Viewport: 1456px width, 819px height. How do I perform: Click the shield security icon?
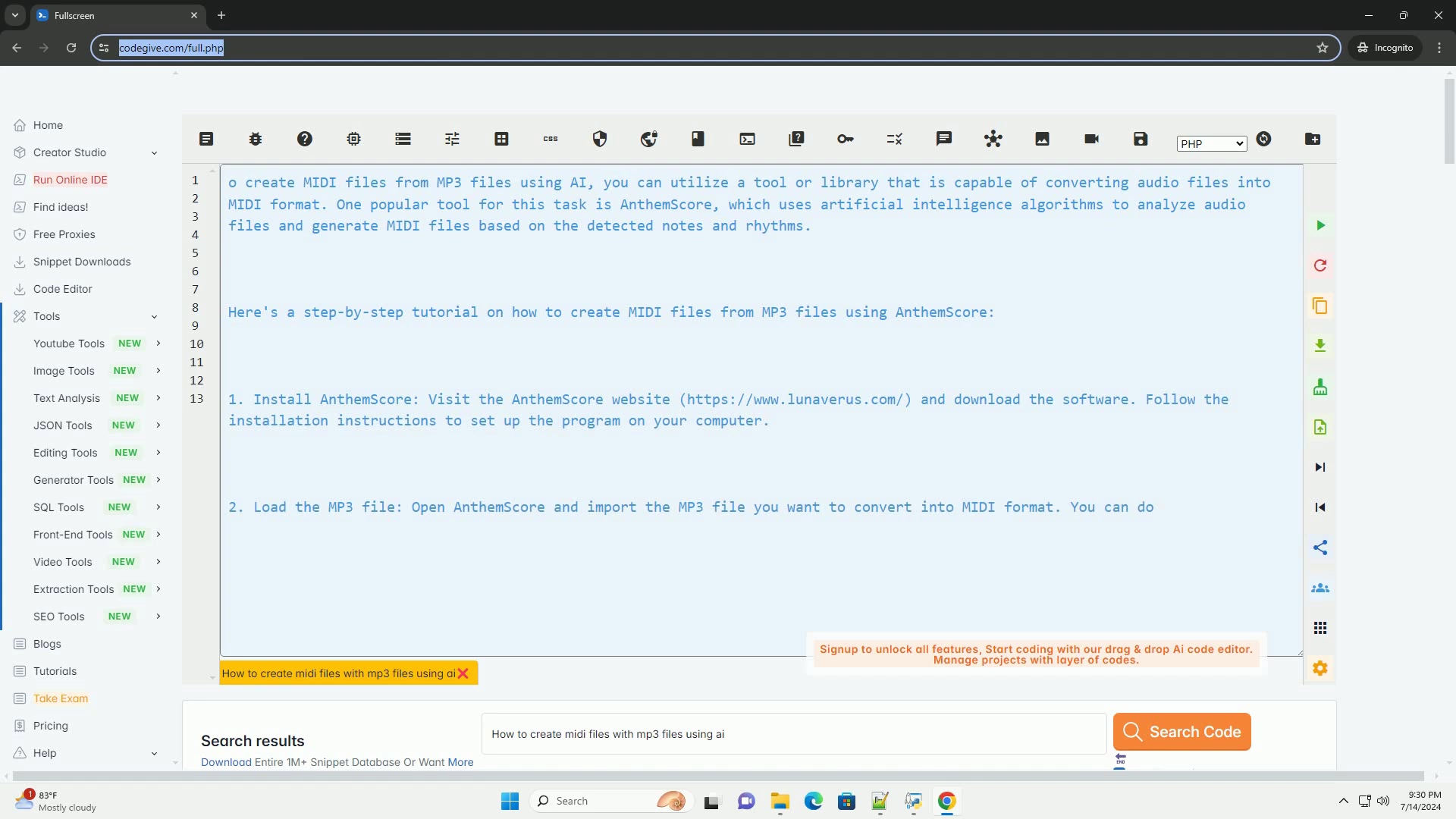click(x=600, y=139)
